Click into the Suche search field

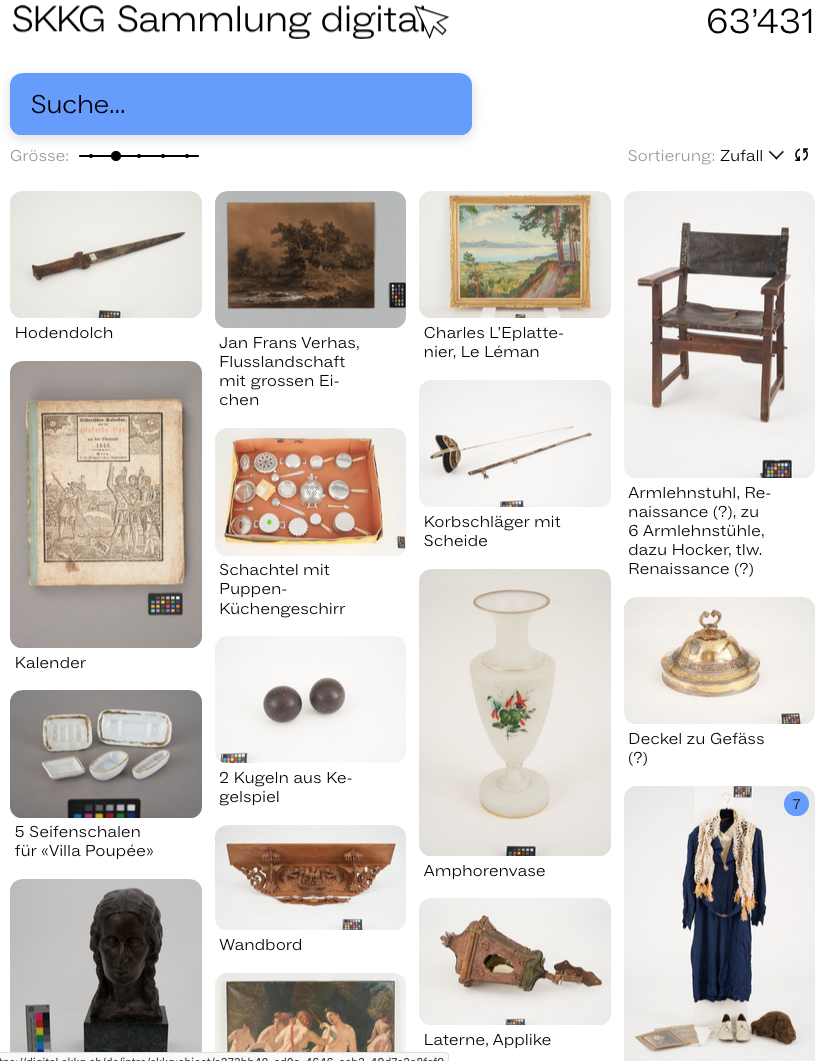[241, 104]
